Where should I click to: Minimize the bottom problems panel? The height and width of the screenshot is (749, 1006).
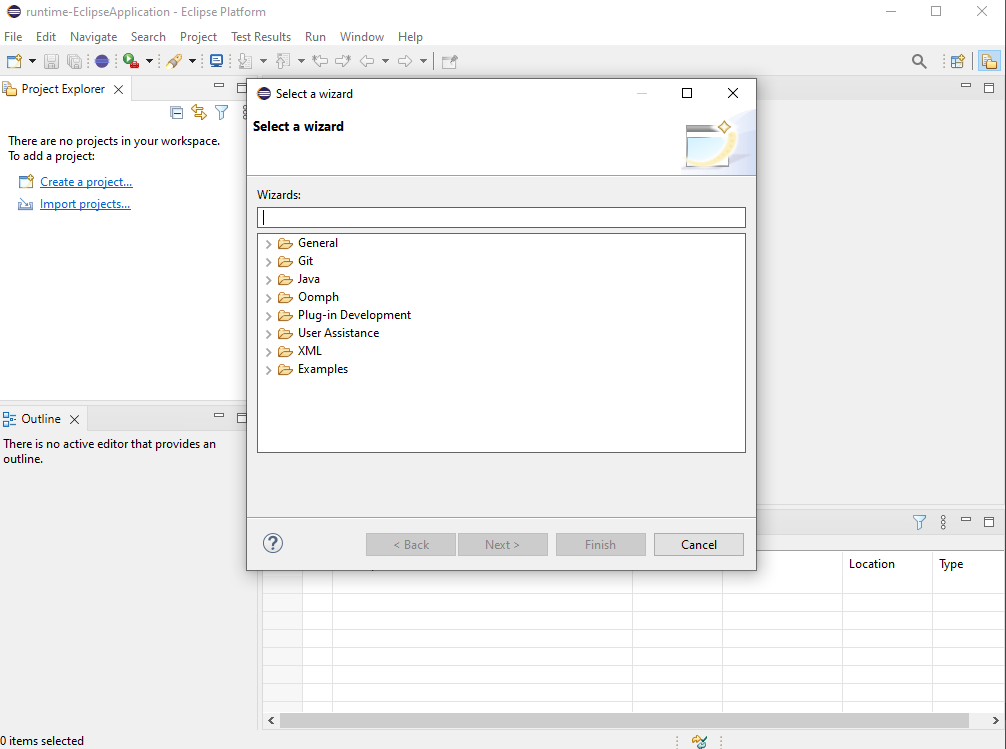coord(966,519)
